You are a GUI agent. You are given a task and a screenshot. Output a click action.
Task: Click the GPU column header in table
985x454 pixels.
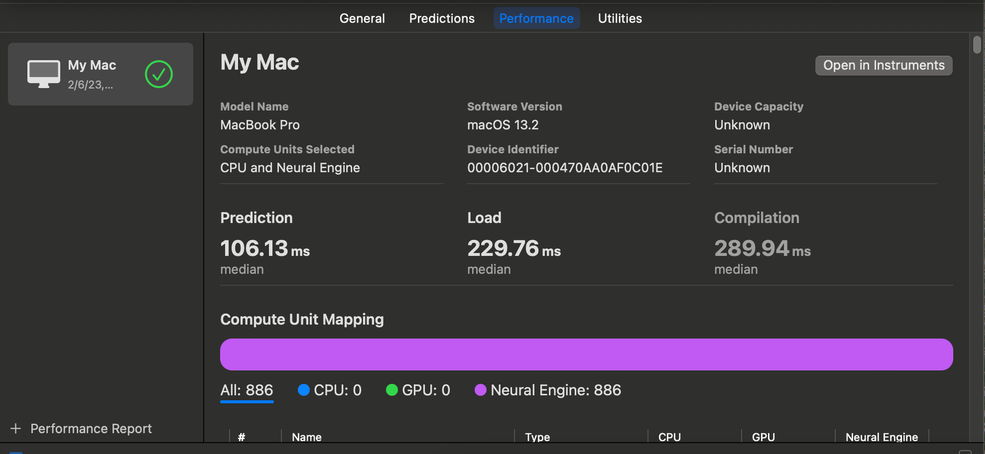(x=763, y=437)
